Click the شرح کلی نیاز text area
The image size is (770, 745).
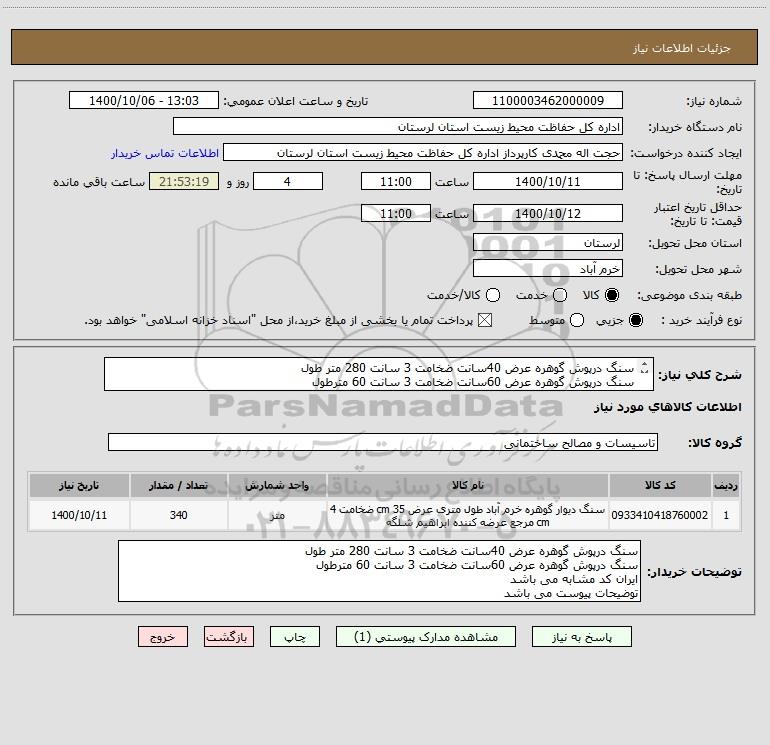(x=379, y=374)
